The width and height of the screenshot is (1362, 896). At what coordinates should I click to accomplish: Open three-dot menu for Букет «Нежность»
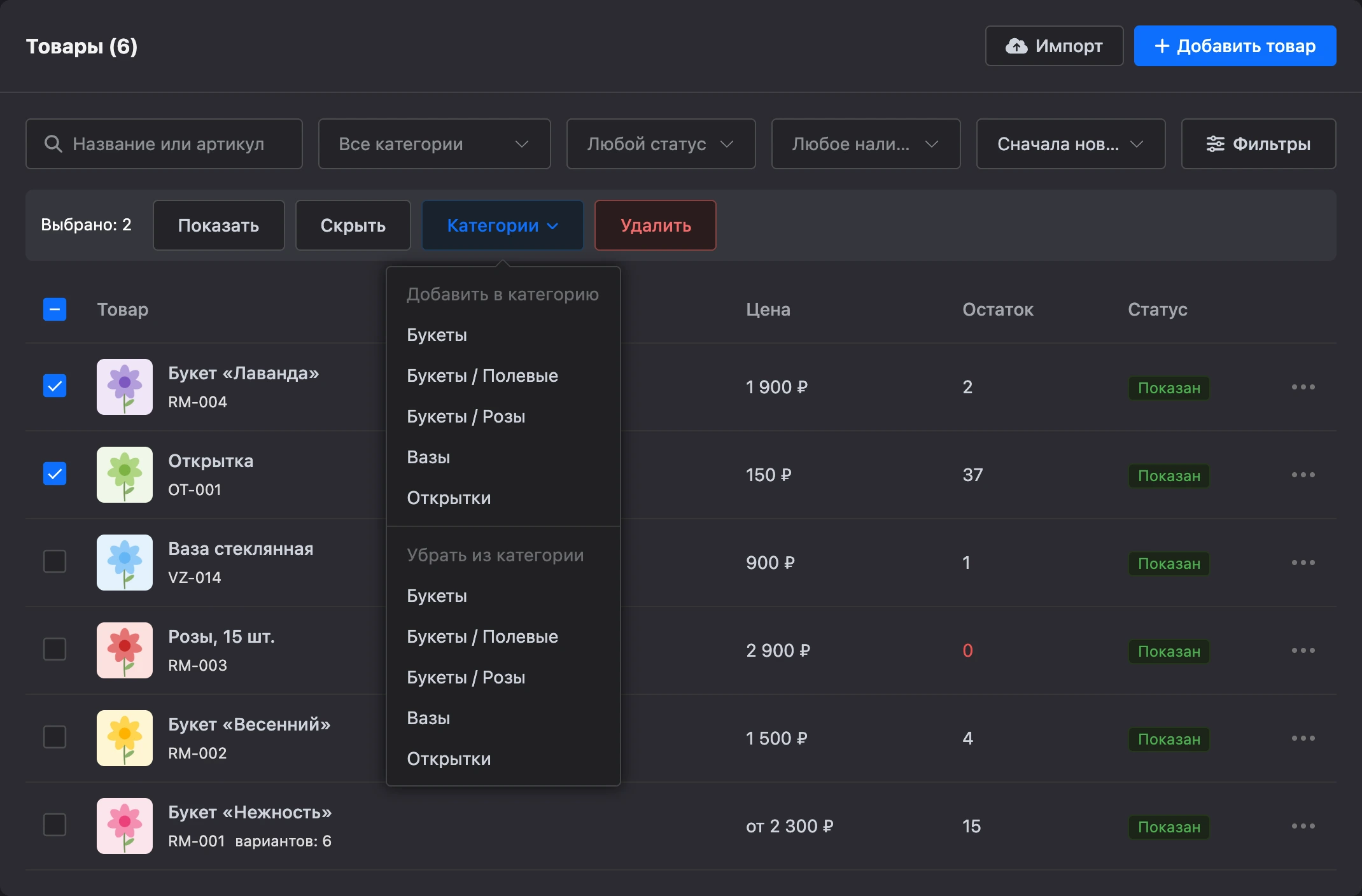1303,826
